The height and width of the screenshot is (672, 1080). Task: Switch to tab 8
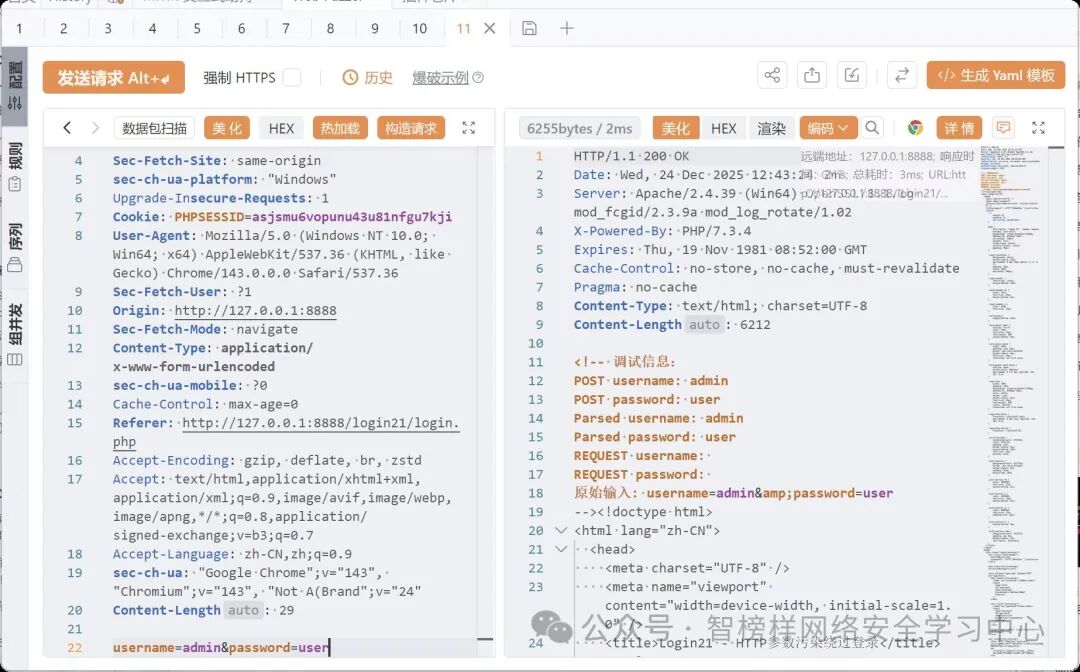(331, 28)
